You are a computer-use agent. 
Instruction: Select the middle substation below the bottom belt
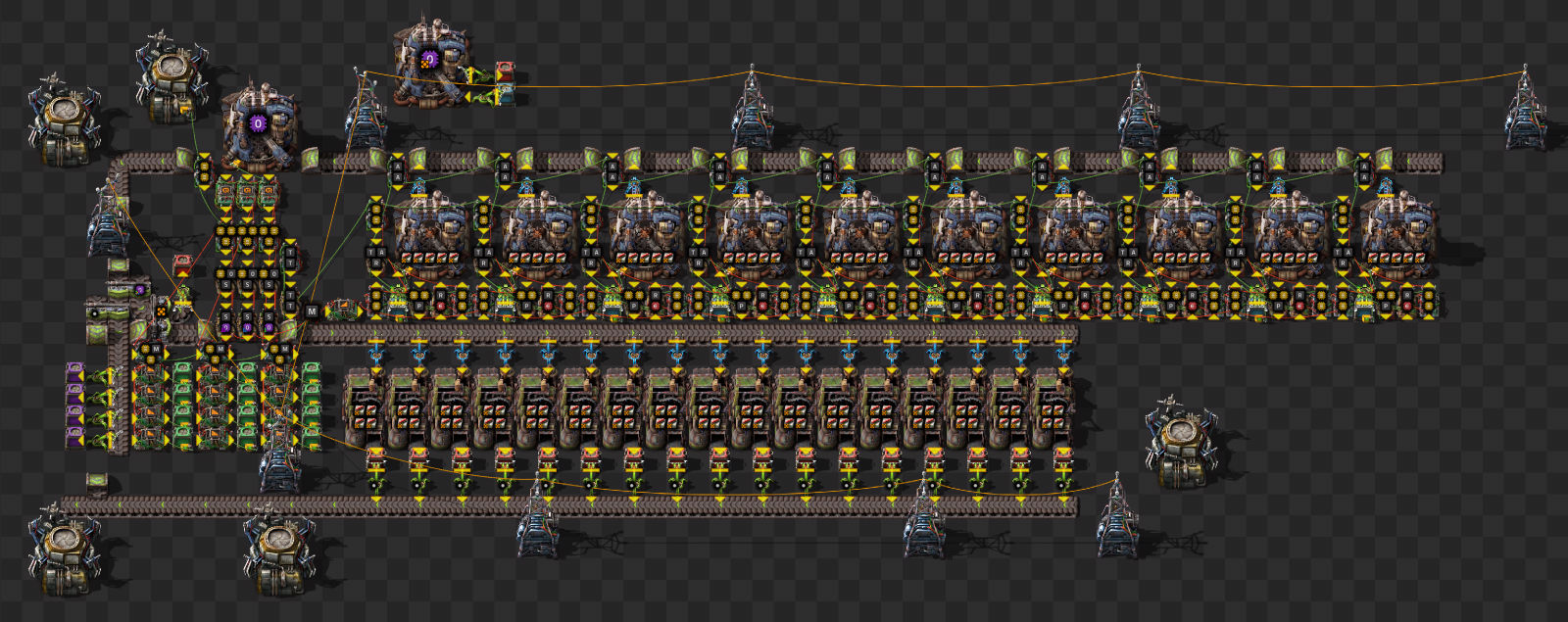924,519
